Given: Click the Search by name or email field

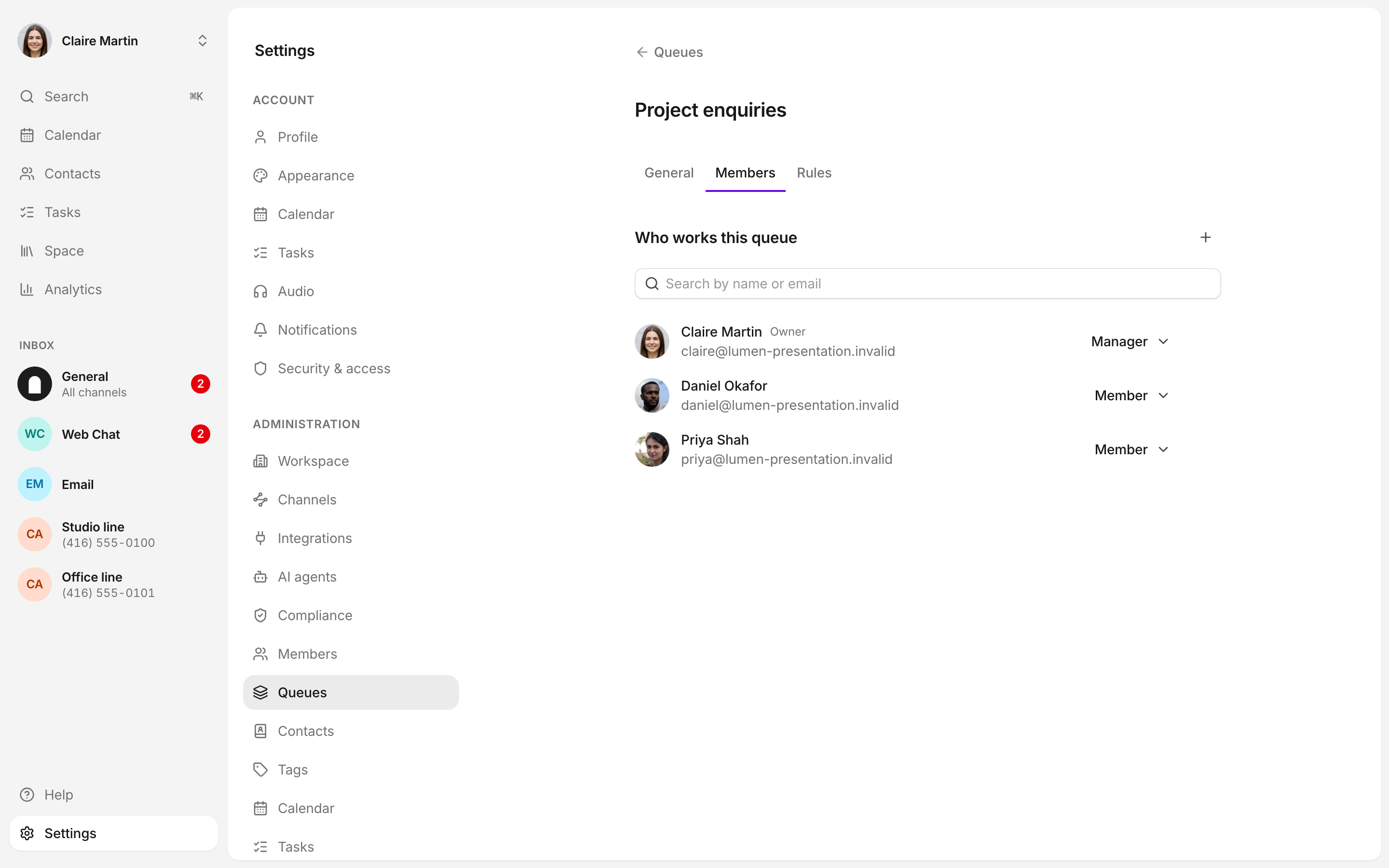Looking at the screenshot, I should pos(927,284).
